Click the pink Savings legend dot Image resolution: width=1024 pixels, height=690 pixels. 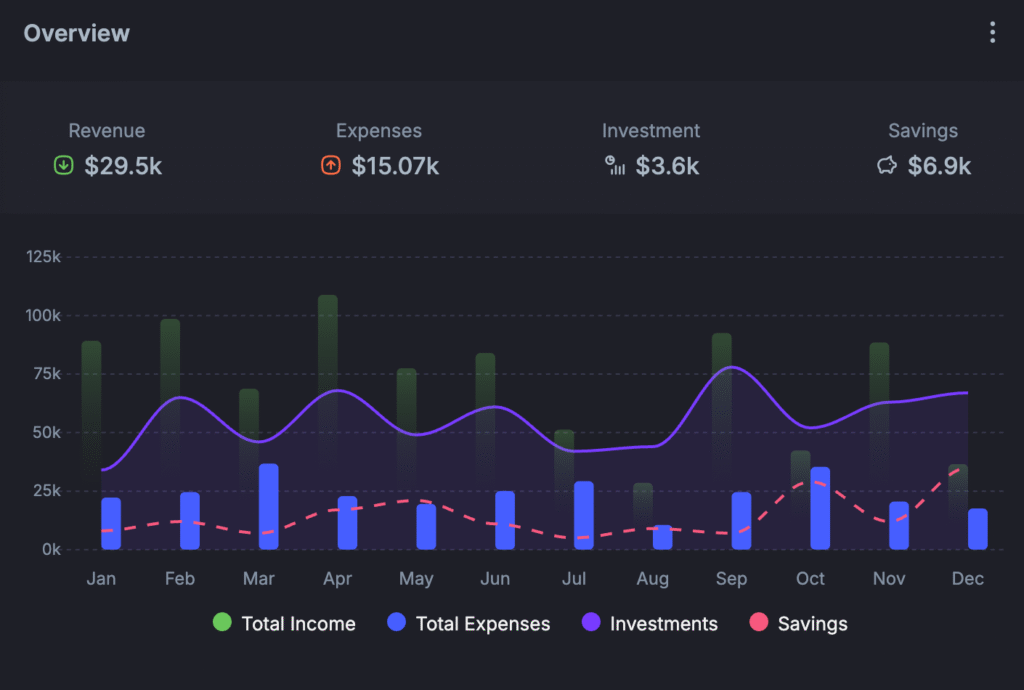tap(758, 623)
